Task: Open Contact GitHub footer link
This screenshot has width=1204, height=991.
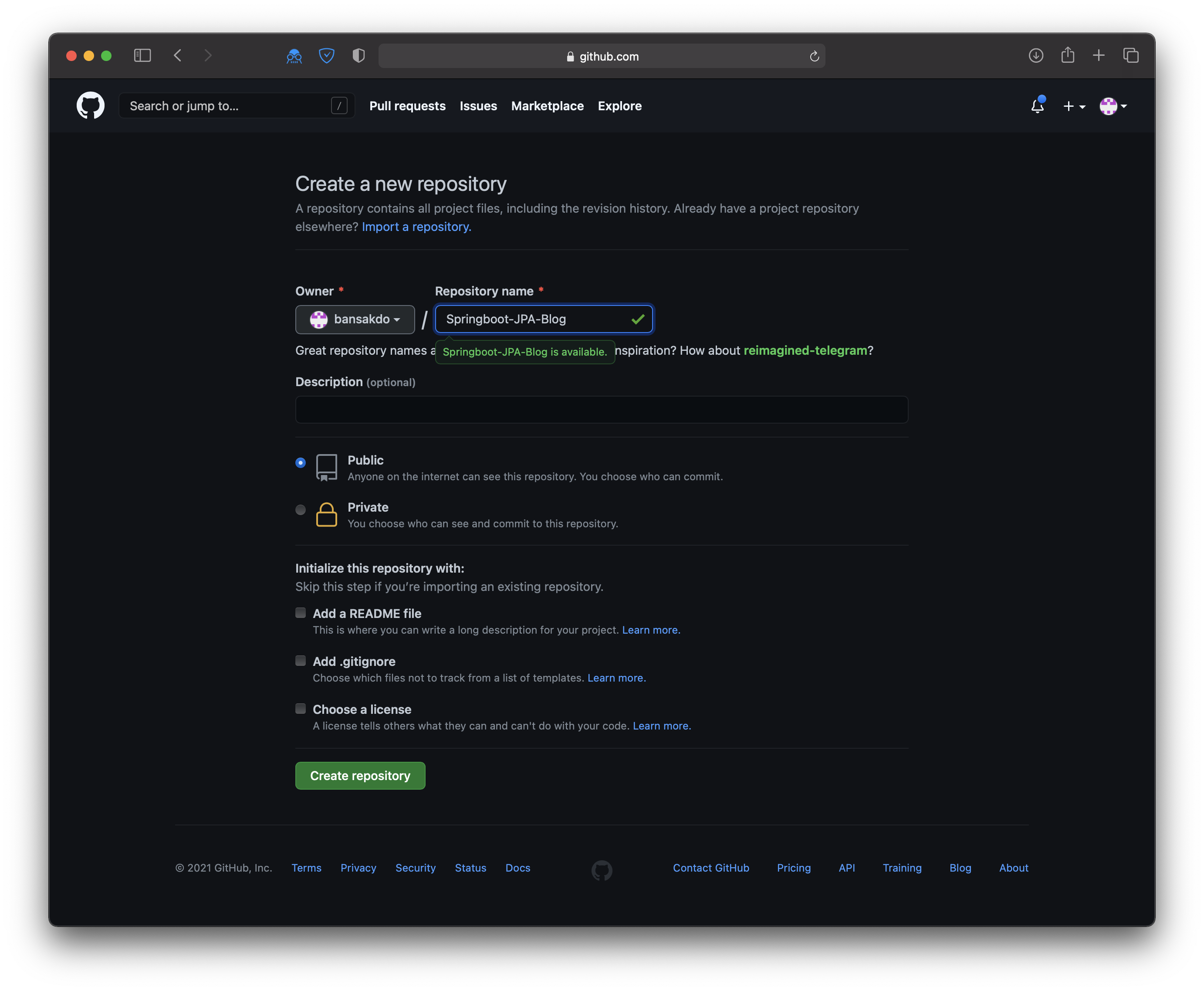Action: click(x=711, y=868)
